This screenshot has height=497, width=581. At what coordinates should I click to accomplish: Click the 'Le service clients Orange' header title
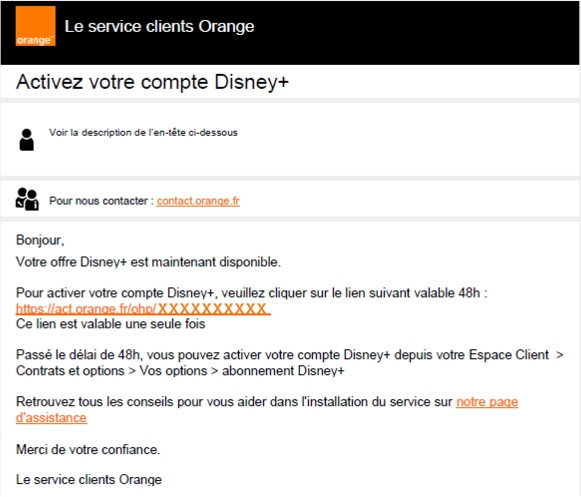click(x=159, y=26)
